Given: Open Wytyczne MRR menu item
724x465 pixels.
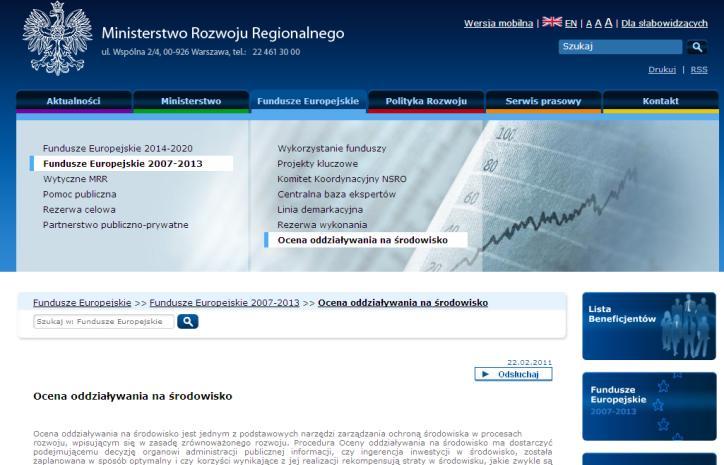Looking at the screenshot, I should [75, 179].
